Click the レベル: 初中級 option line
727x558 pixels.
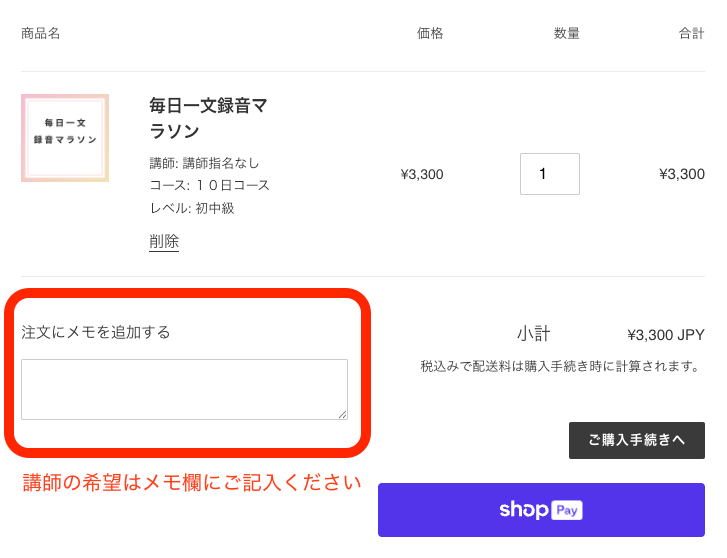pyautogui.click(x=191, y=208)
